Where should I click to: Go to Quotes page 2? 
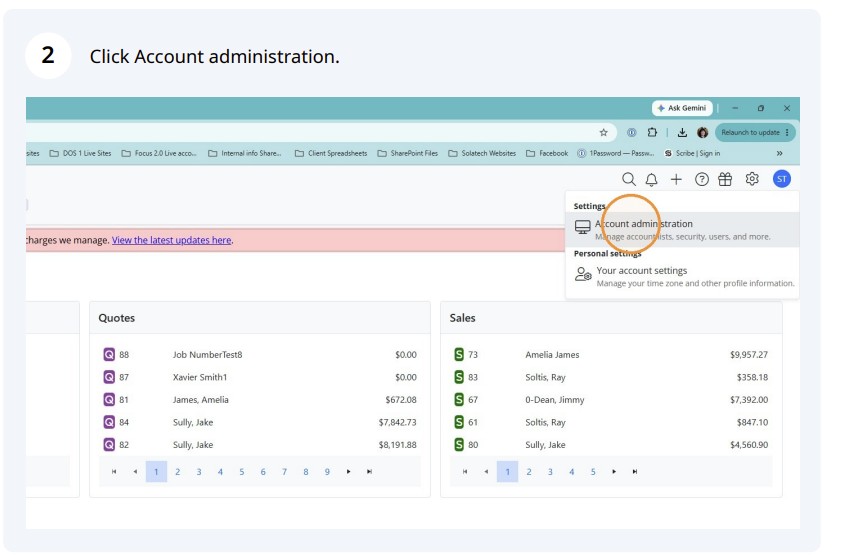pos(177,472)
